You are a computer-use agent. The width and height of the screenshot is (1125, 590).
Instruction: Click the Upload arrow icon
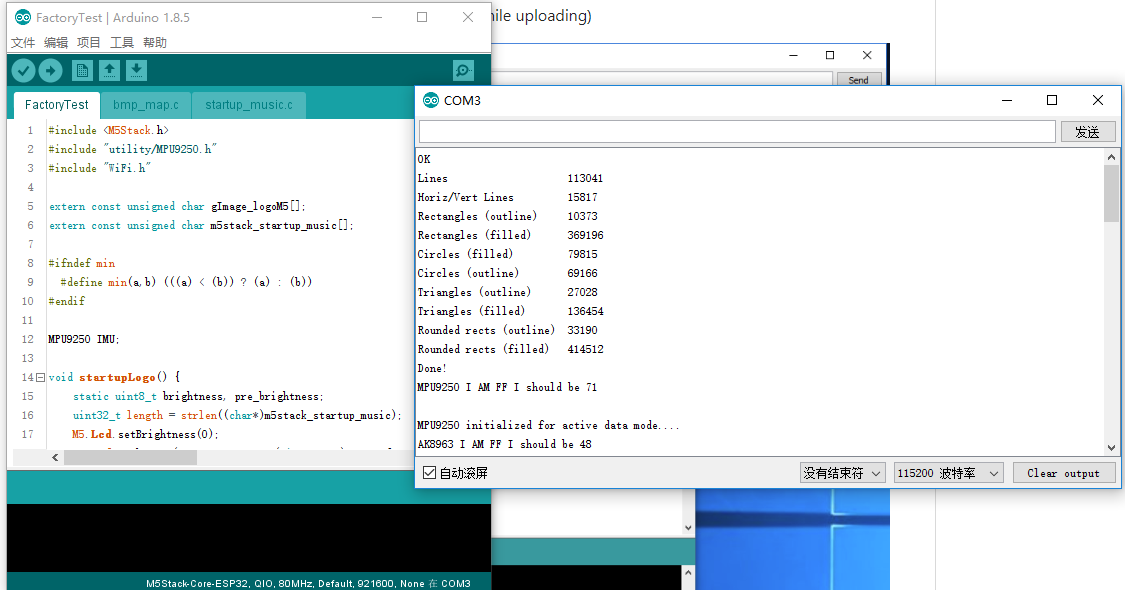(x=50, y=70)
